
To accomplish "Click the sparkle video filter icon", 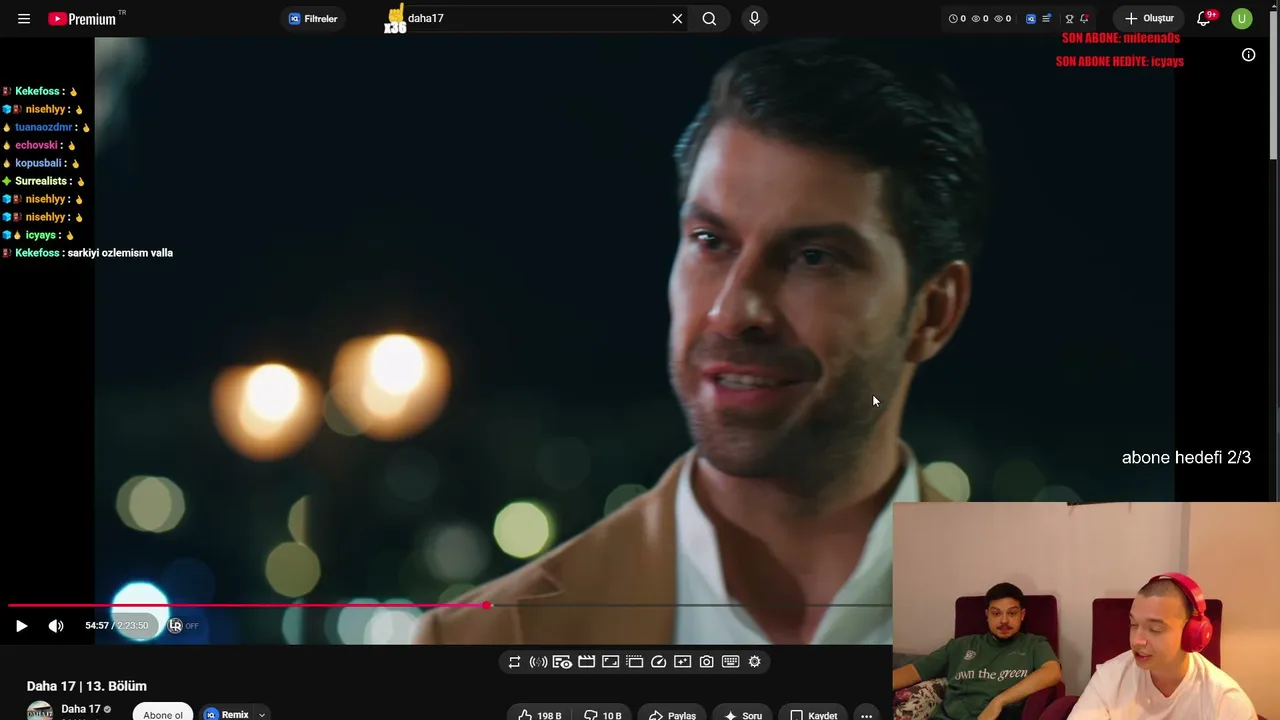I will click(x=682, y=662).
